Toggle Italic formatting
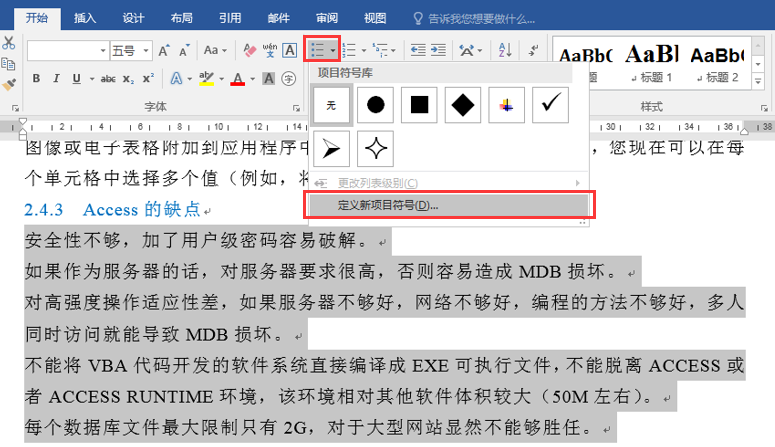The width and height of the screenshot is (775, 447). [57, 79]
